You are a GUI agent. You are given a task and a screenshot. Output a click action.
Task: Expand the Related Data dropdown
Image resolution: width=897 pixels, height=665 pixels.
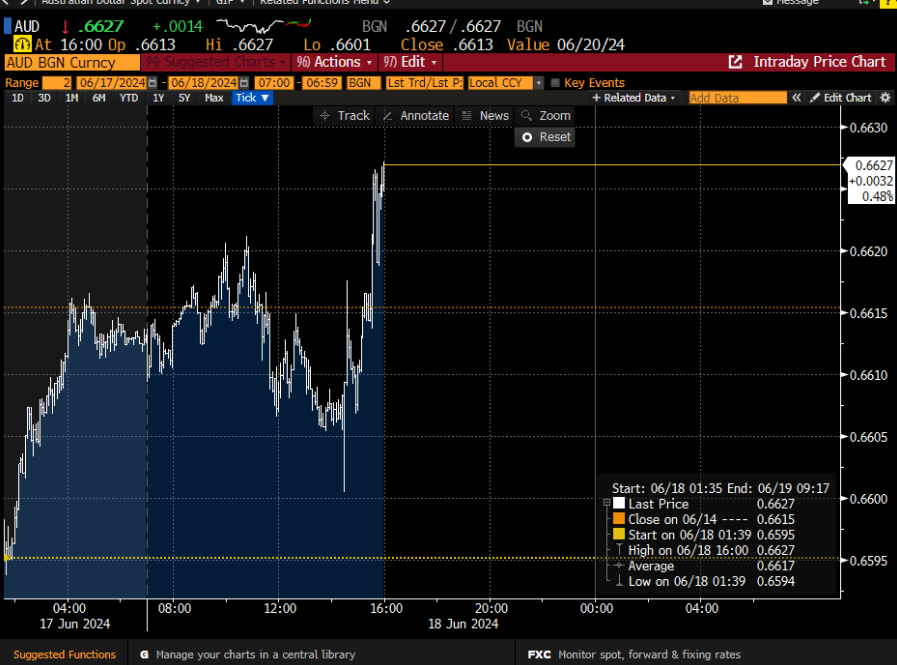635,98
